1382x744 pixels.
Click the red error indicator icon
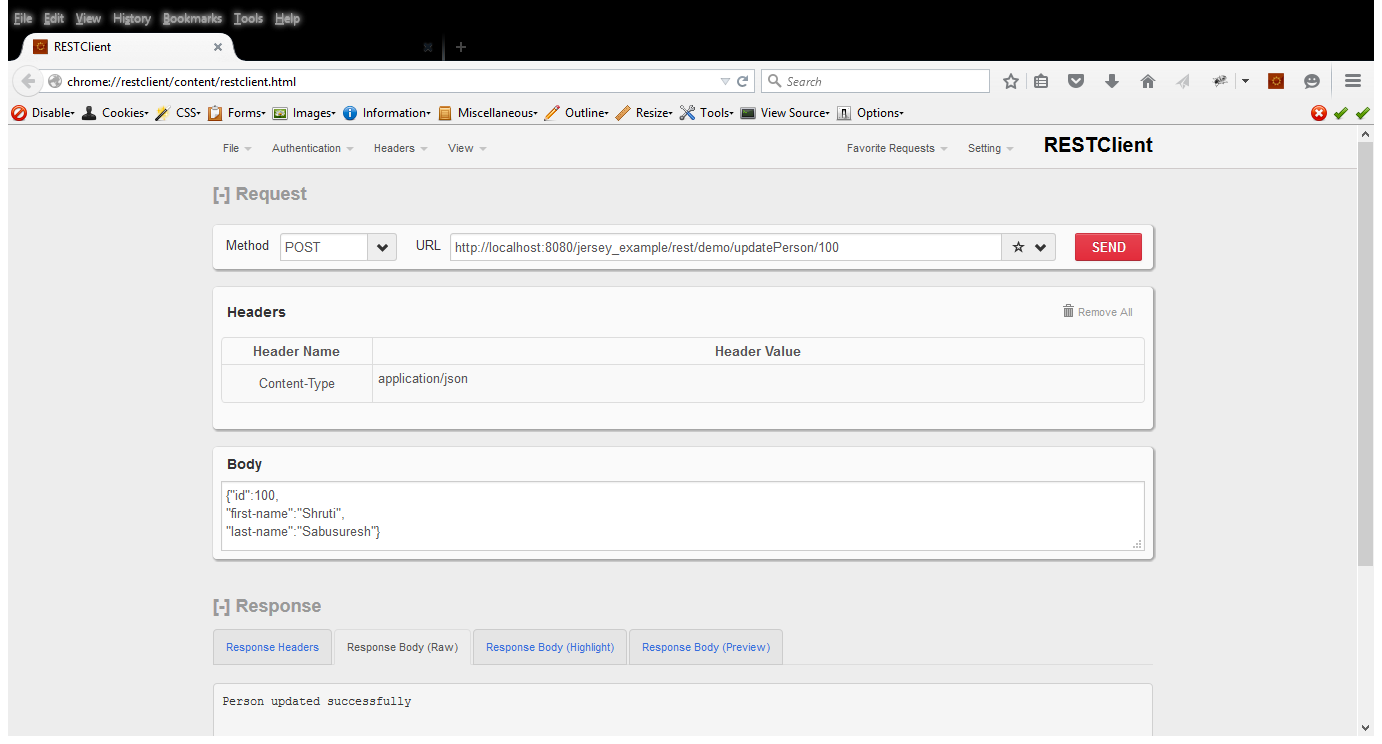point(1319,113)
